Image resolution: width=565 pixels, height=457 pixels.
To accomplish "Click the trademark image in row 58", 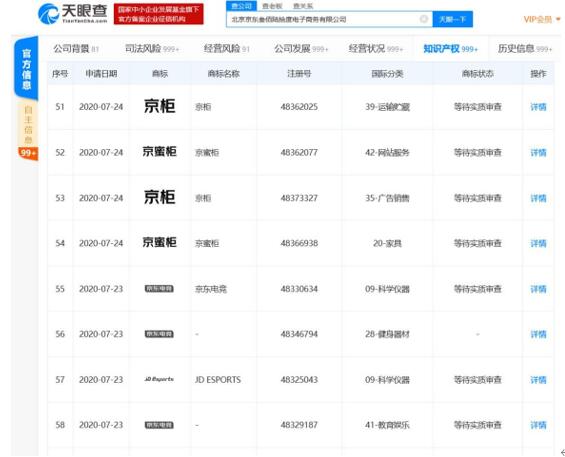I will point(159,425).
